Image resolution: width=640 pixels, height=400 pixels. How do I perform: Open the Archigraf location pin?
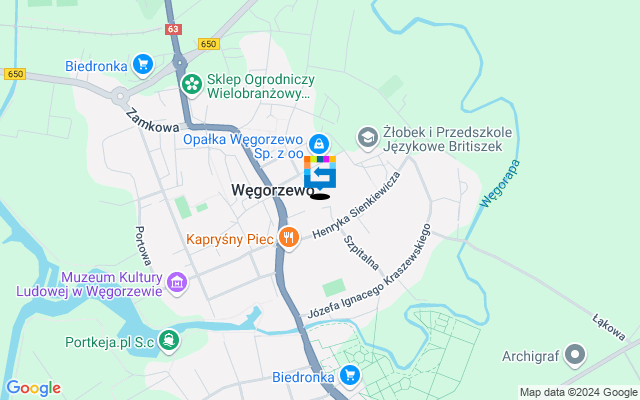(575, 355)
